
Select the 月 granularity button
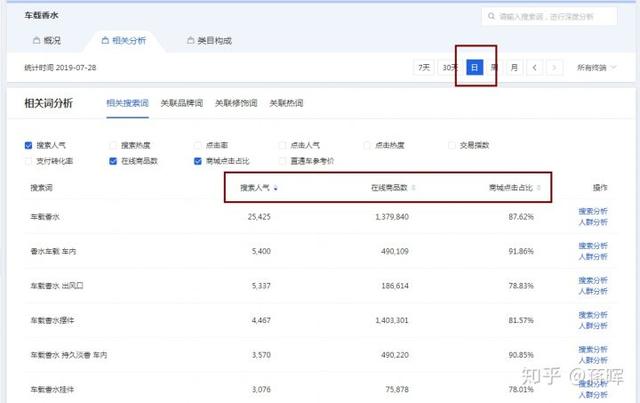pyautogui.click(x=514, y=67)
